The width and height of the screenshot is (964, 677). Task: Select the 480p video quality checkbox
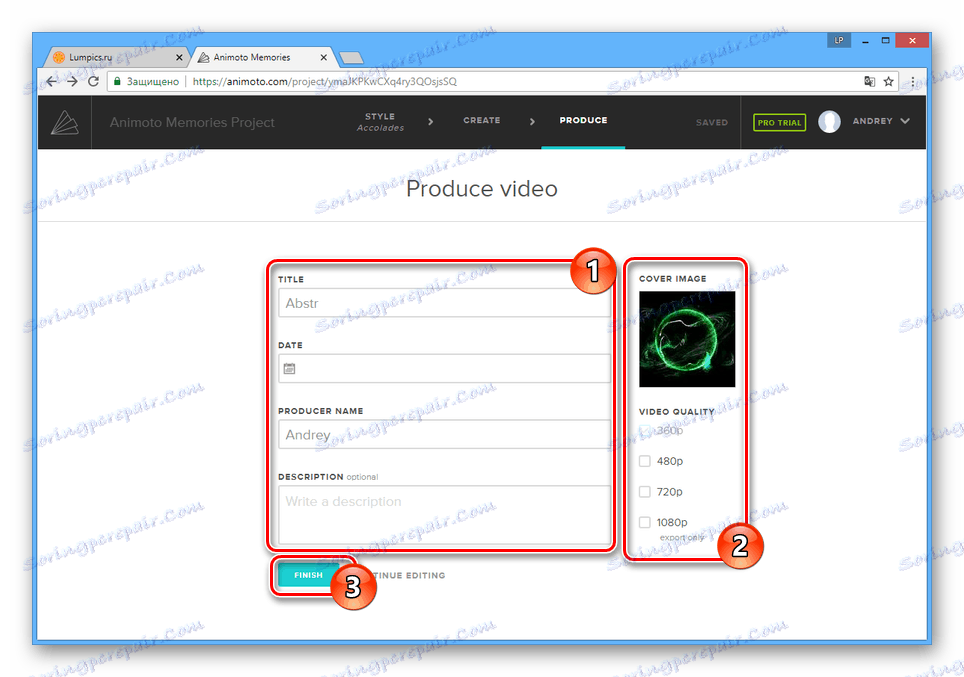tap(645, 461)
